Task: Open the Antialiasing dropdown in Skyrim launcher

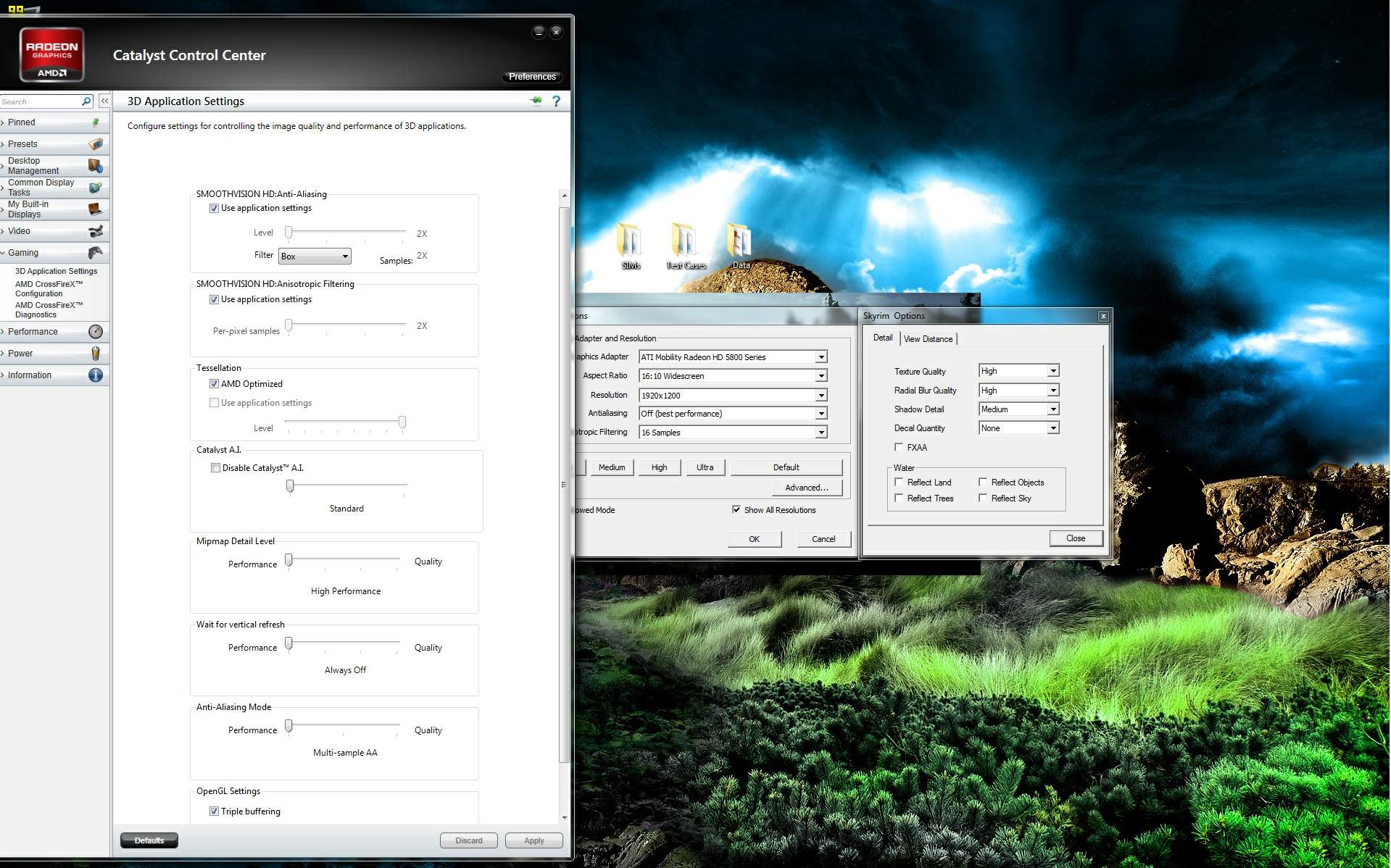Action: tap(733, 414)
